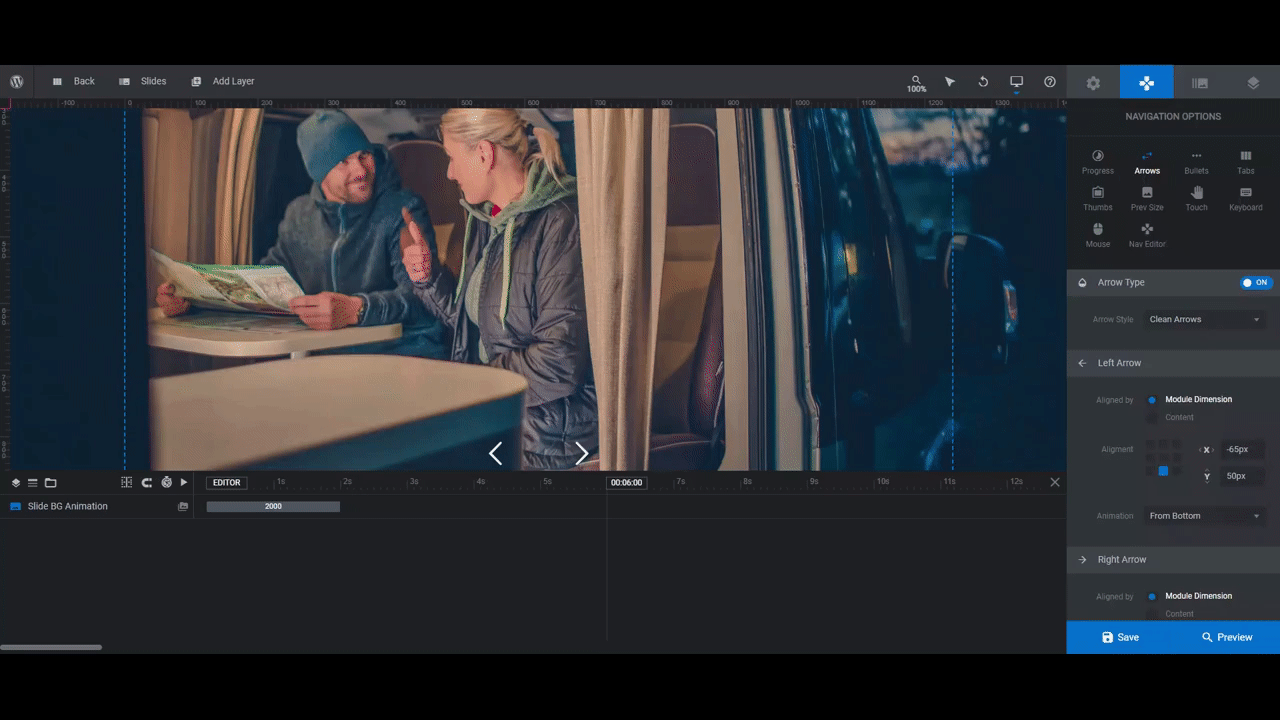Open the Add Layer menu
This screenshot has height=720, width=1280.
(x=222, y=81)
